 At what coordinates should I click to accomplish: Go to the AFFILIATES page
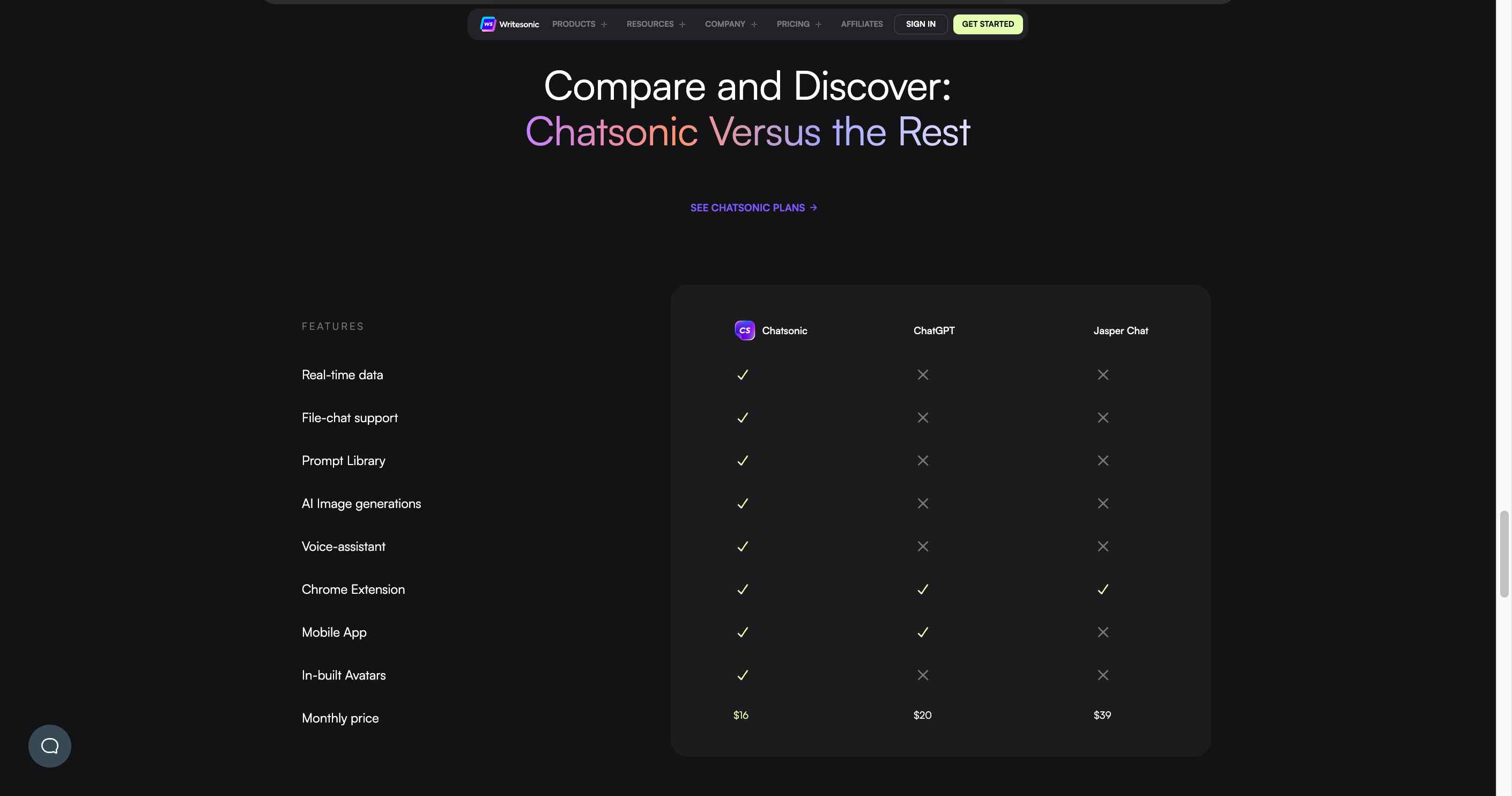click(862, 24)
